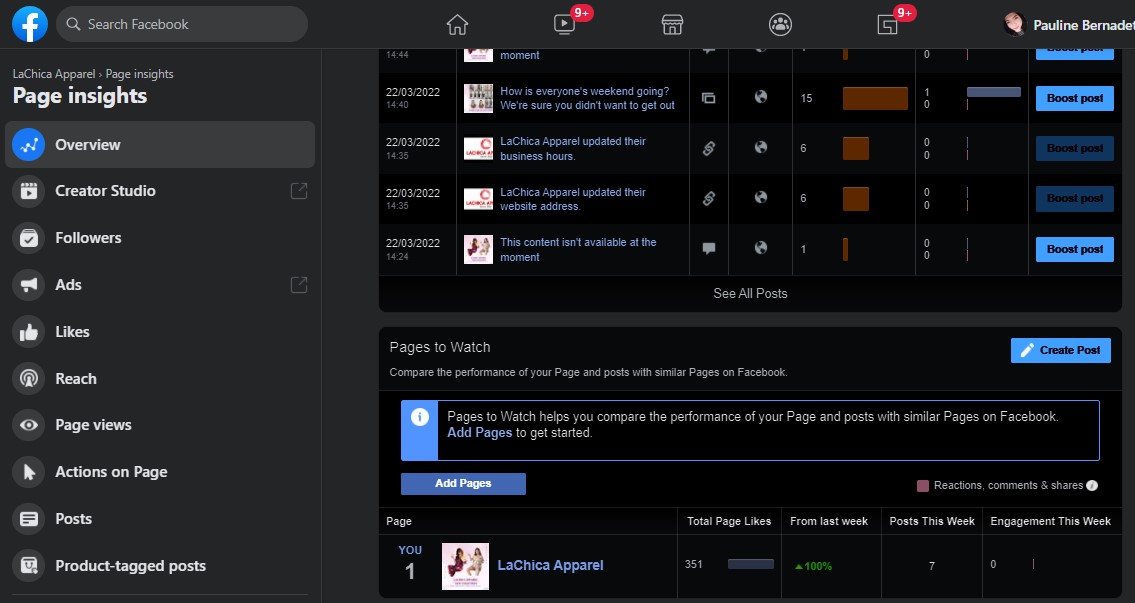
Task: Boost the website address update post
Action: click(1075, 198)
